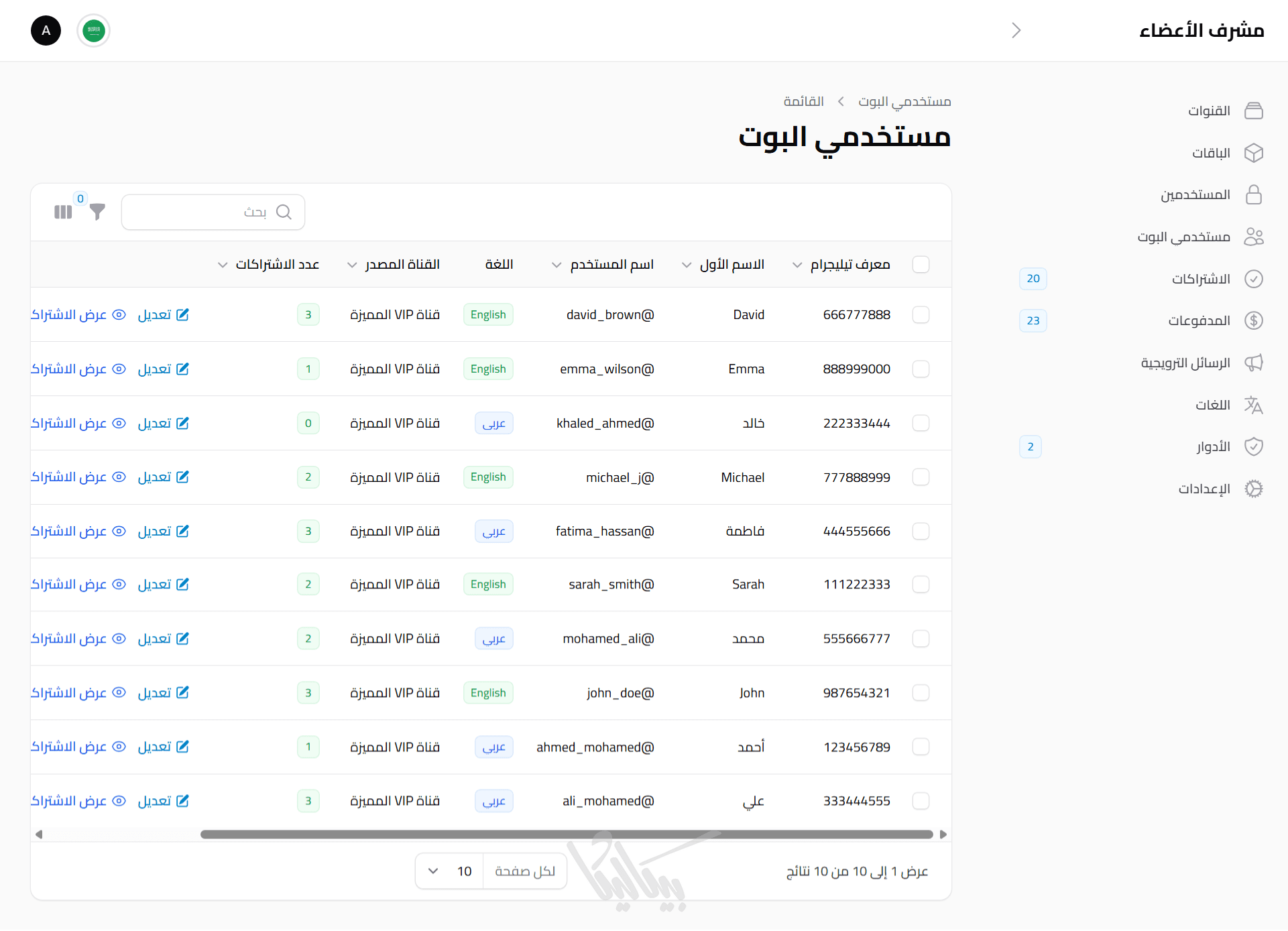1288x931 pixels.
Task: Collapse sidebar using the chevron arrow
Action: click(x=1016, y=30)
